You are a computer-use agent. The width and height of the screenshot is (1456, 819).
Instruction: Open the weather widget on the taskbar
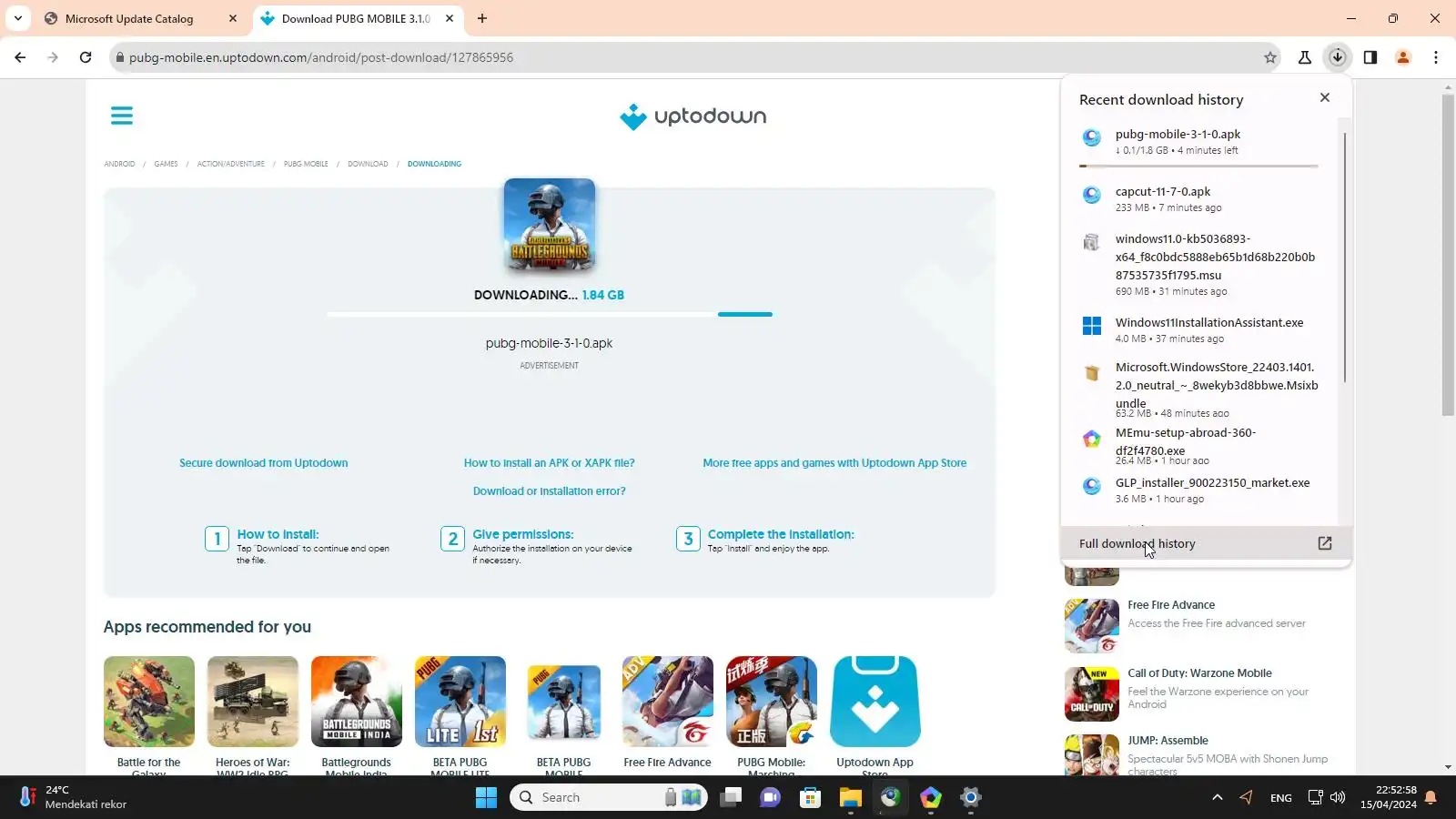click(x=73, y=797)
